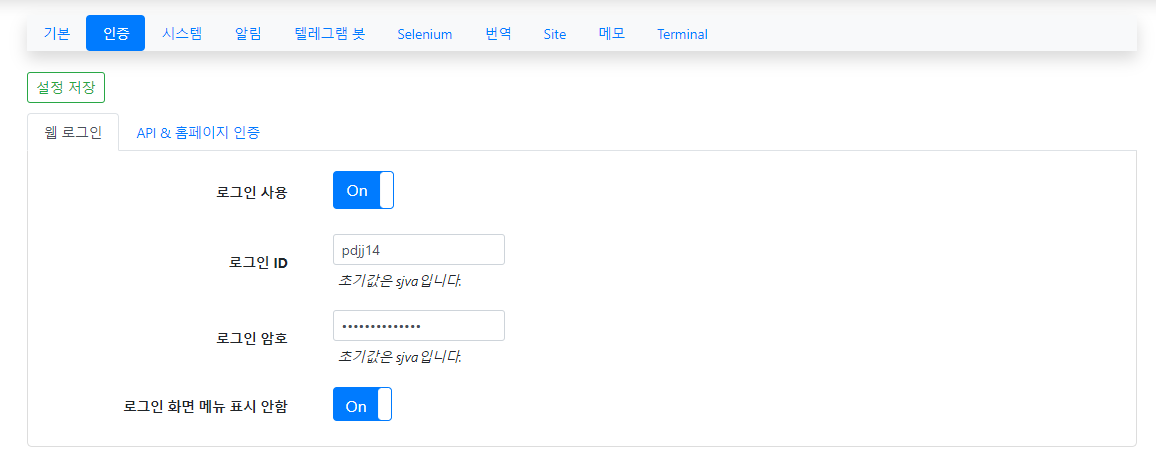The height and width of the screenshot is (465, 1156).
Task: Click the 설정 저장 button
Action: click(x=66, y=87)
